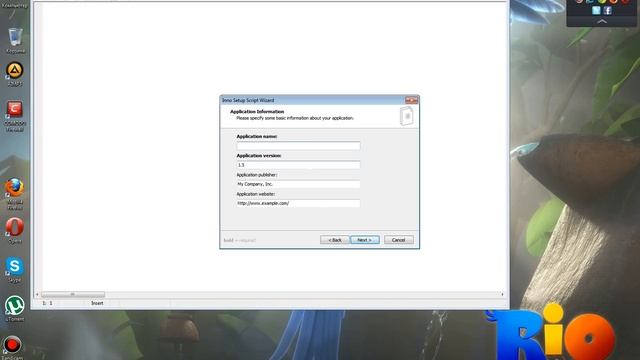Click the Application name input field
Viewport: 640px width, 360px height.
[x=298, y=146]
